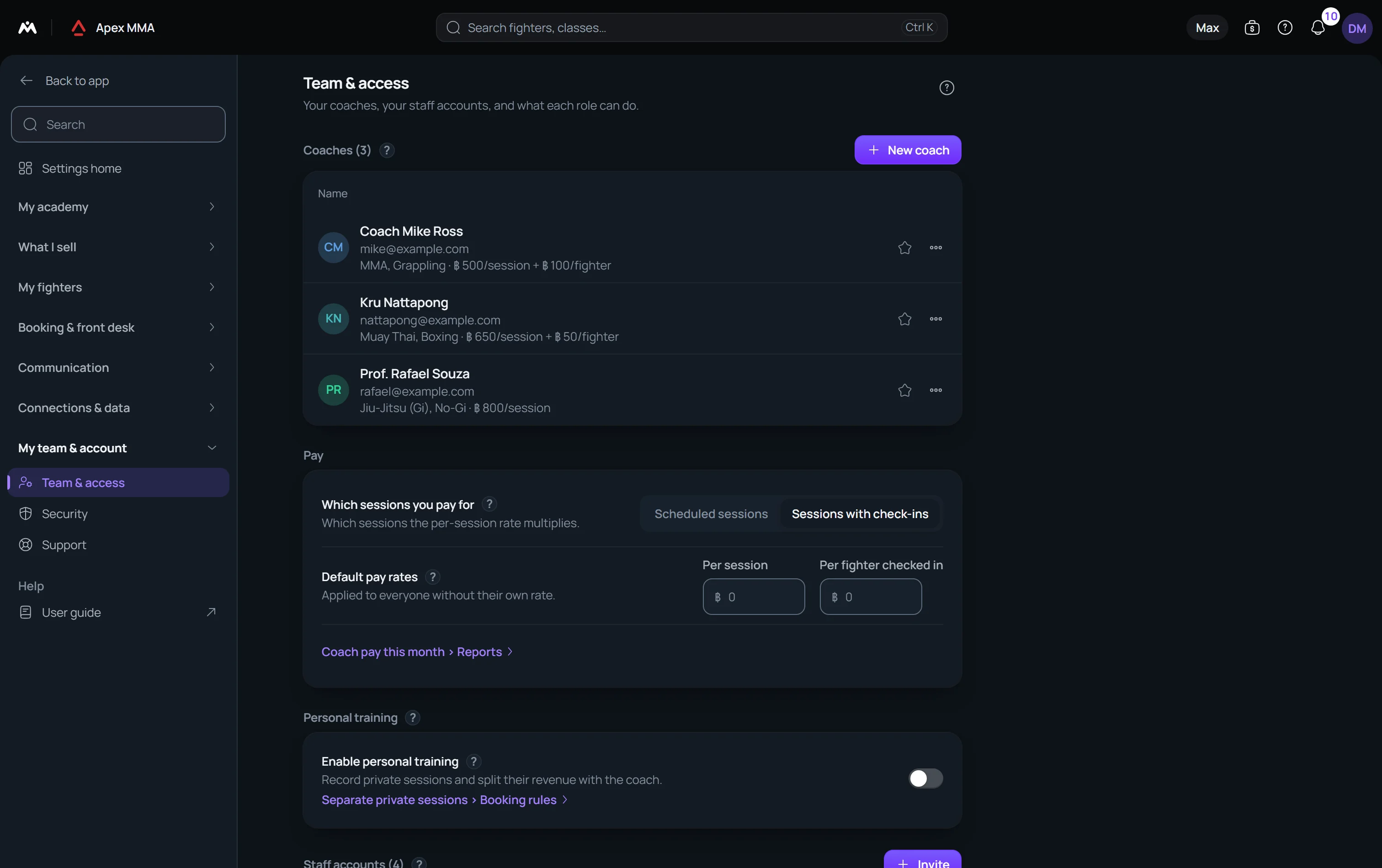Click the settings sidebar Search field
This screenshot has height=868, width=1382.
tap(118, 125)
